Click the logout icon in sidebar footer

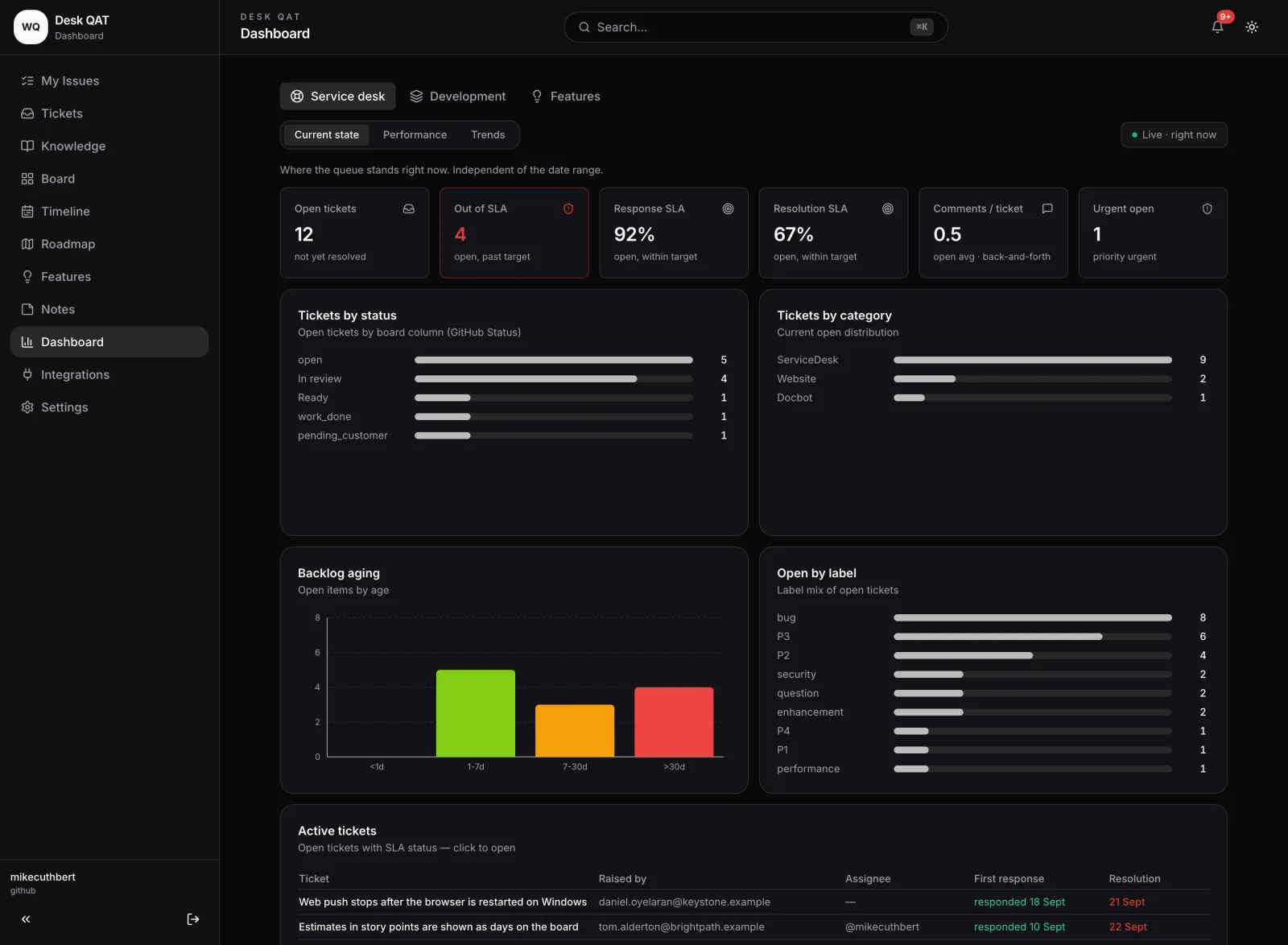pyautogui.click(x=193, y=919)
